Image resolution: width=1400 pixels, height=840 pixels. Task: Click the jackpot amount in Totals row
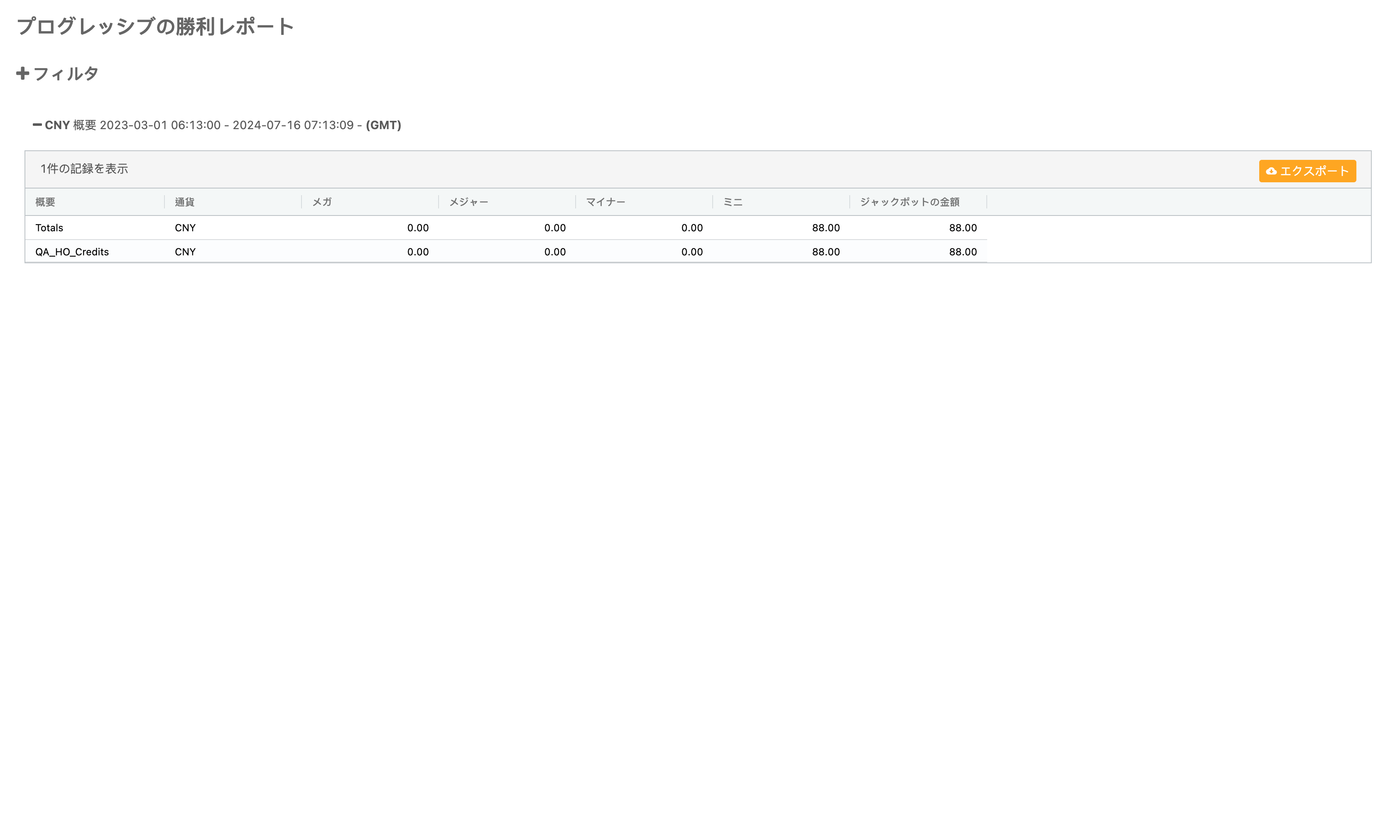[x=962, y=228]
